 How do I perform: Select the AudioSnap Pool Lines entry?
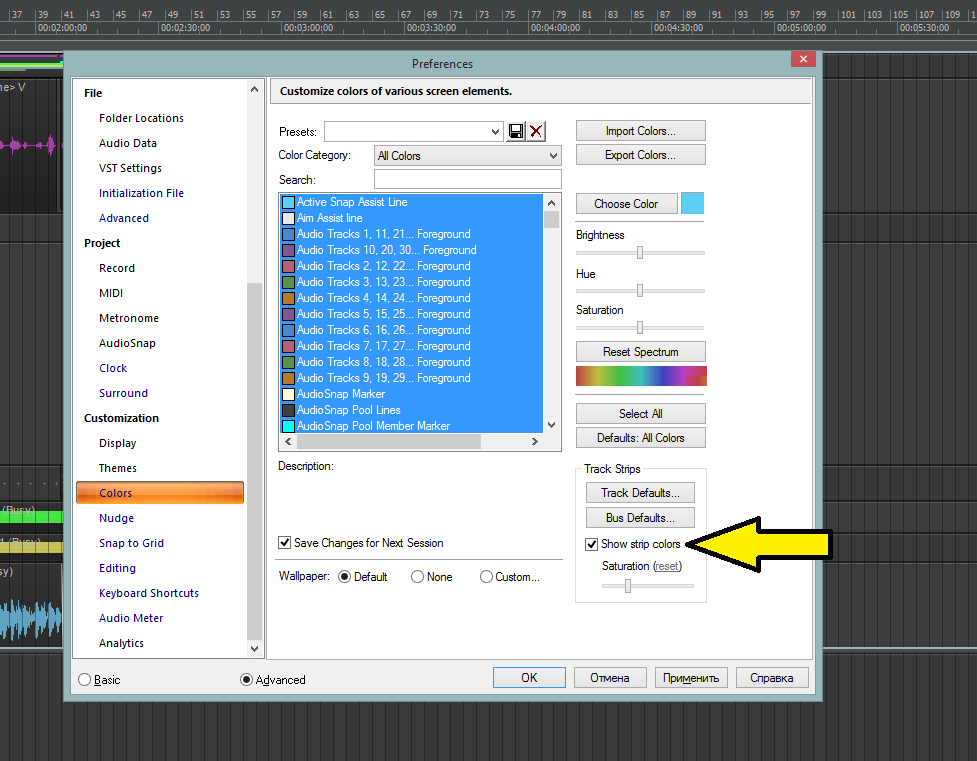pos(412,410)
